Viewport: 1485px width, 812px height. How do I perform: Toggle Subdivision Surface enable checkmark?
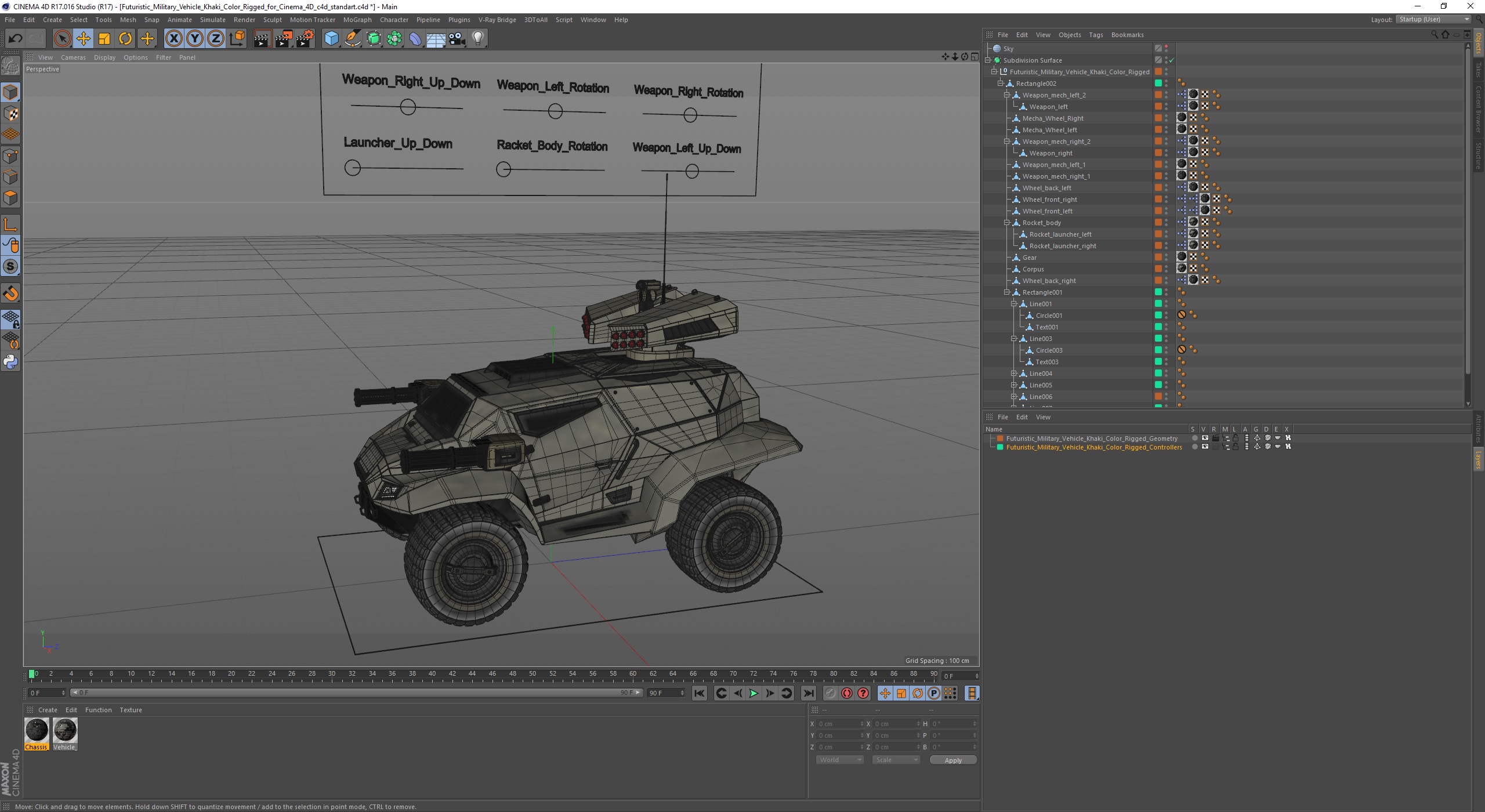click(x=1171, y=60)
